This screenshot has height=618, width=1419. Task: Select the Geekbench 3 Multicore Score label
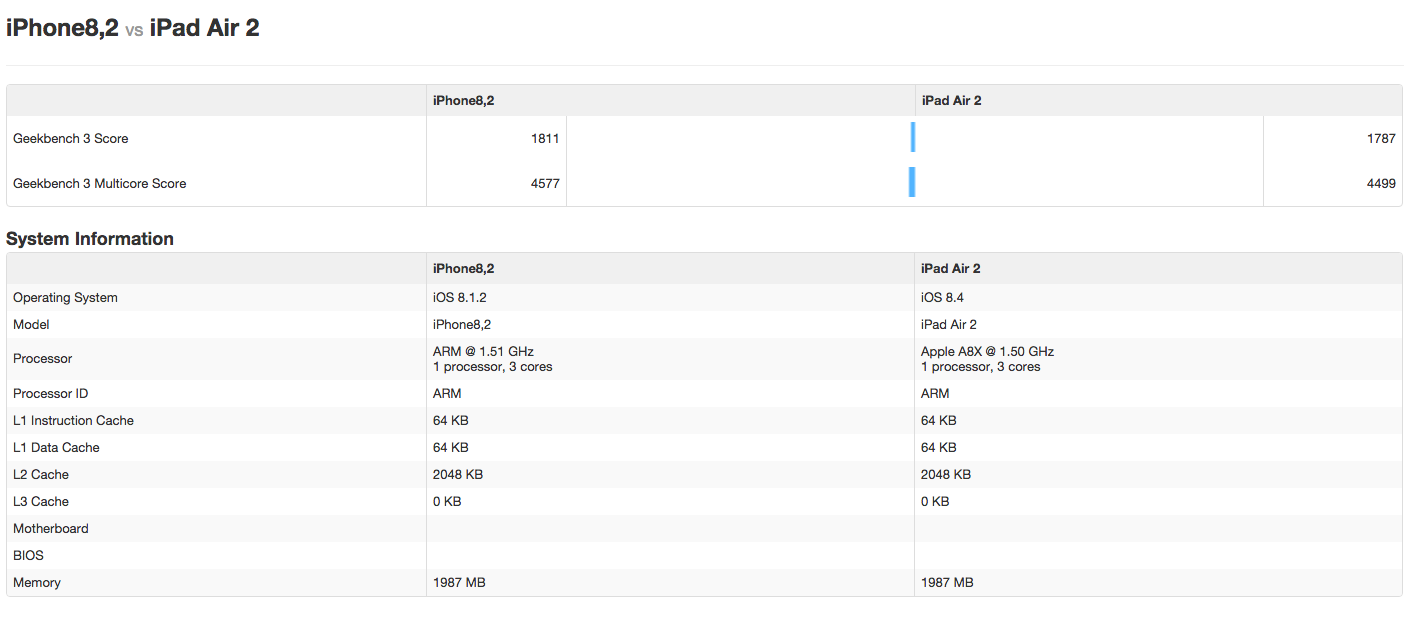click(x=99, y=184)
